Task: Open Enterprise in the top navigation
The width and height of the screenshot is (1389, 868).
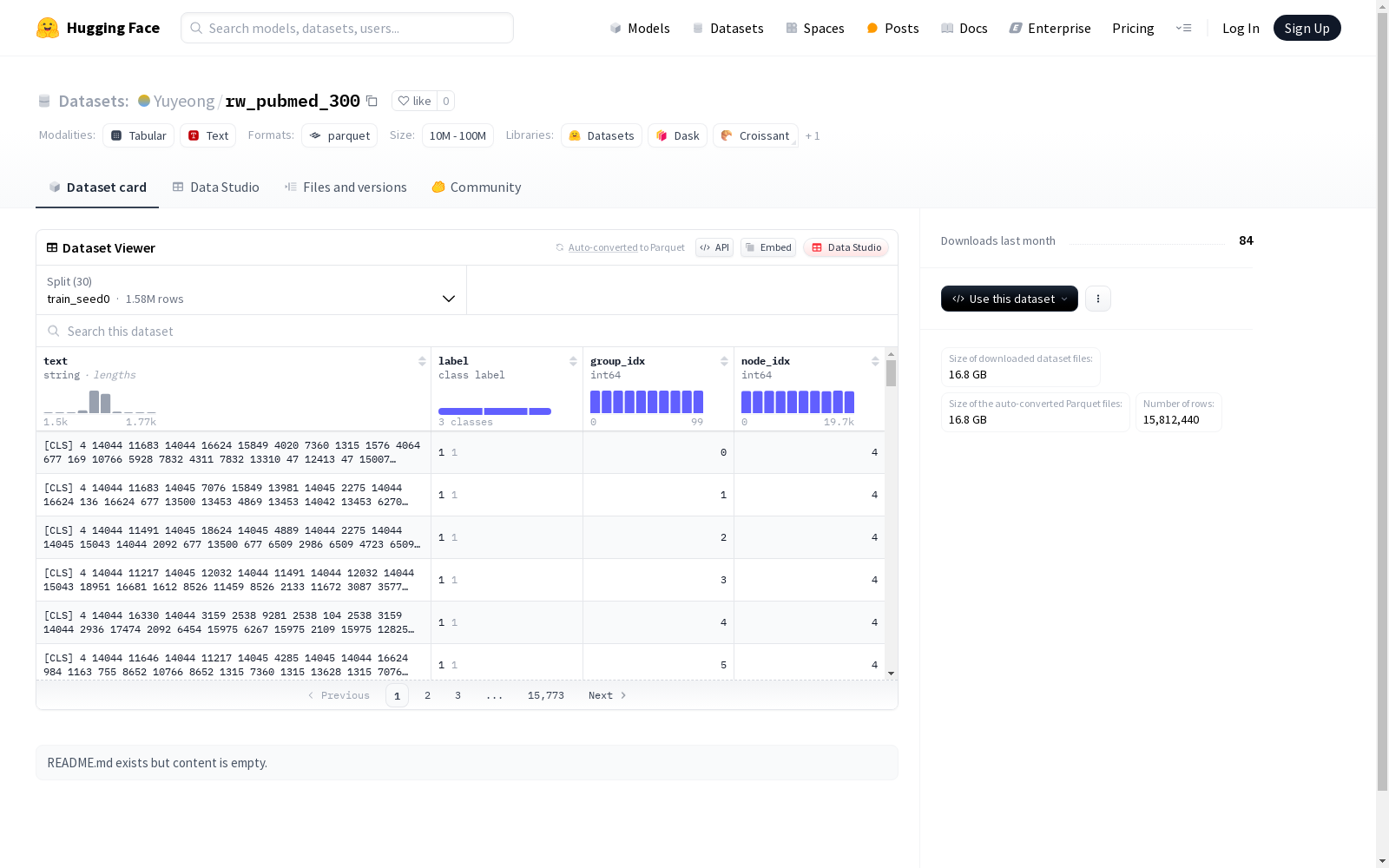Action: [x=1050, y=28]
